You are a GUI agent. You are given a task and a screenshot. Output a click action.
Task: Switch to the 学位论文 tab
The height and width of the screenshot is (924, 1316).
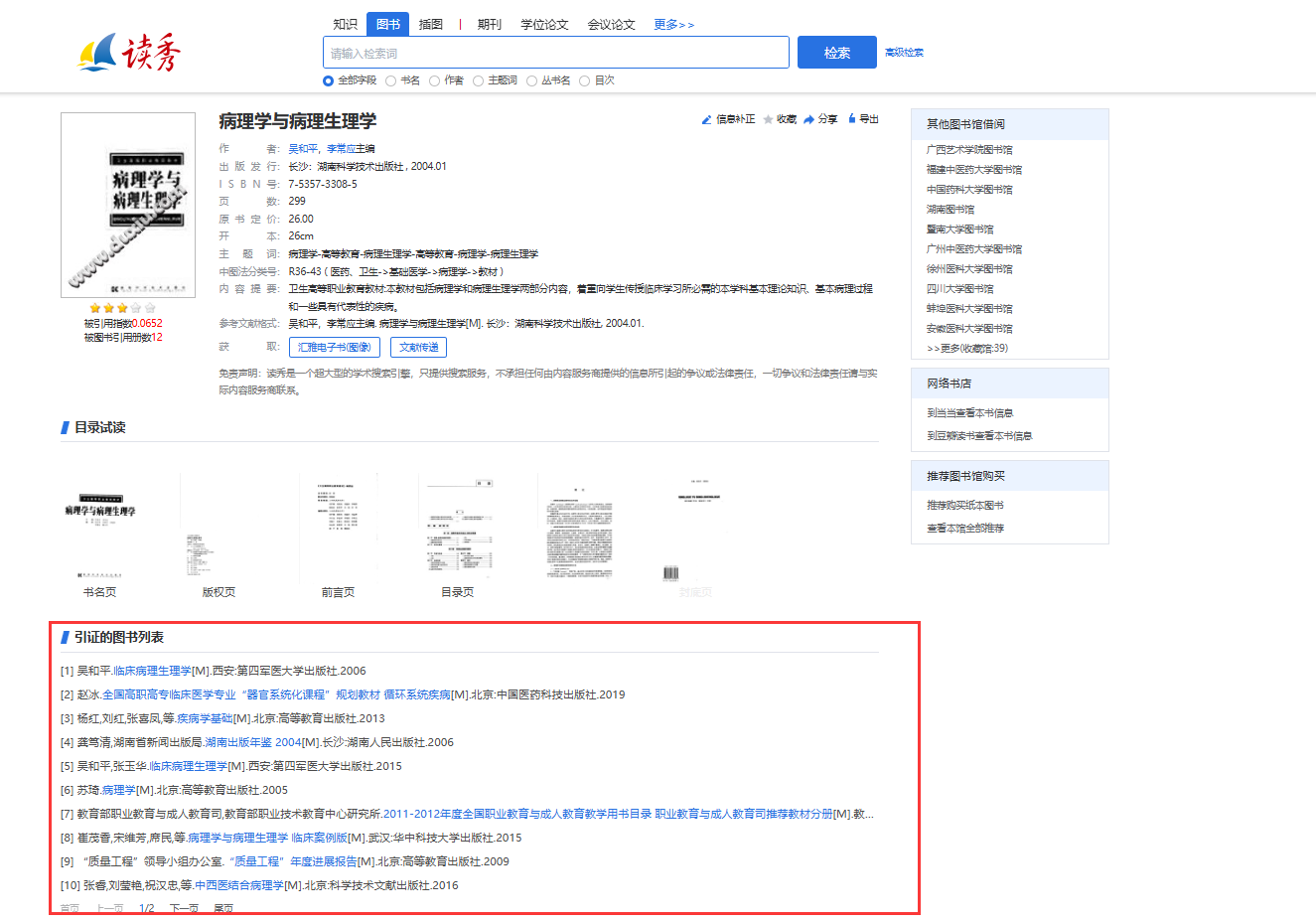tap(544, 25)
